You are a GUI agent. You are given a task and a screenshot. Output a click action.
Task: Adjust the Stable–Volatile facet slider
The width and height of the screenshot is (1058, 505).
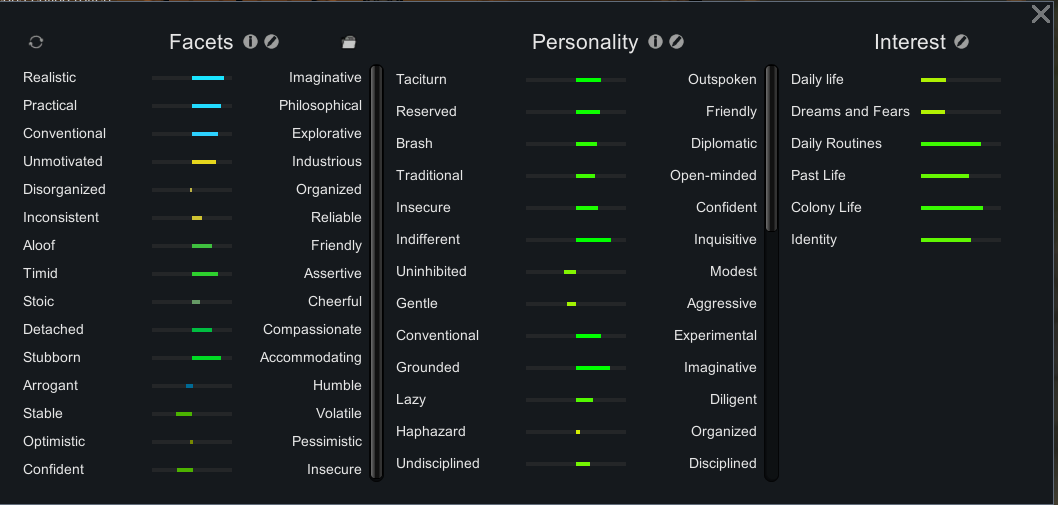(x=192, y=414)
